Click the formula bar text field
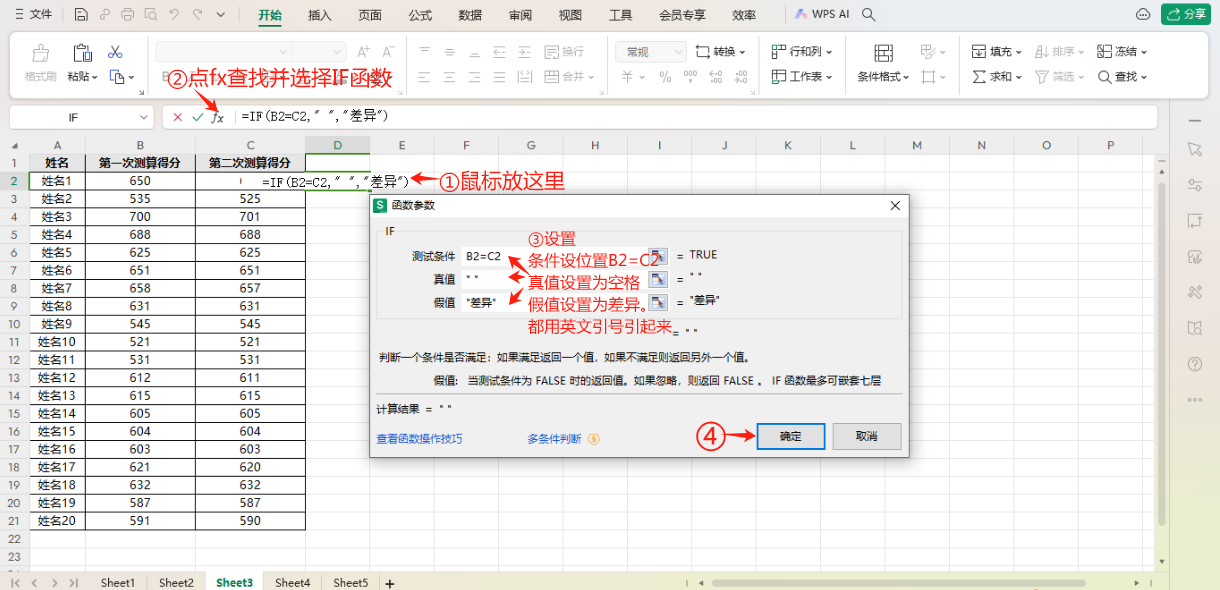The width and height of the screenshot is (1220, 590). 695,117
